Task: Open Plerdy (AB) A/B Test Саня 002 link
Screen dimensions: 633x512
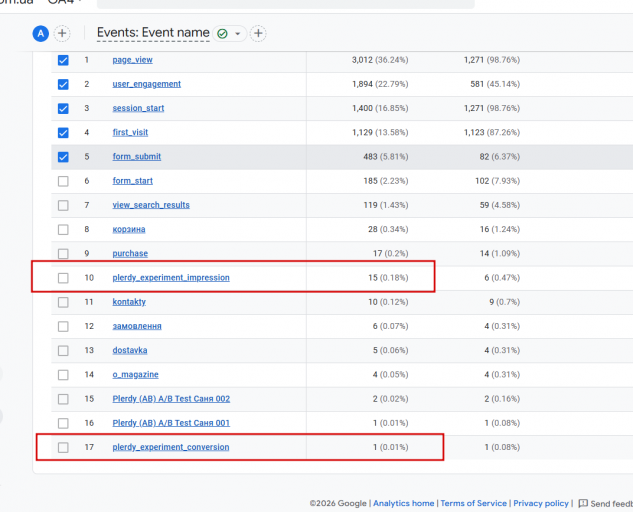Action: 171,399
